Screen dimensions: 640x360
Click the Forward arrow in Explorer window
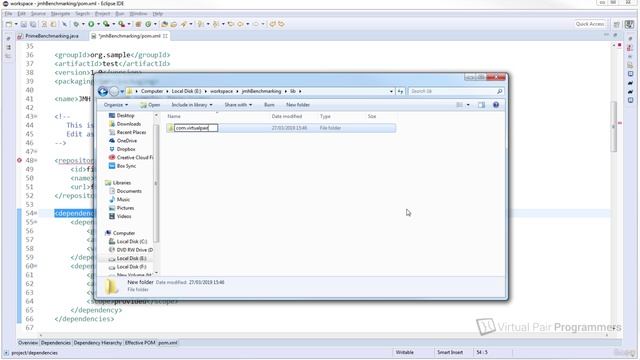pos(114,91)
